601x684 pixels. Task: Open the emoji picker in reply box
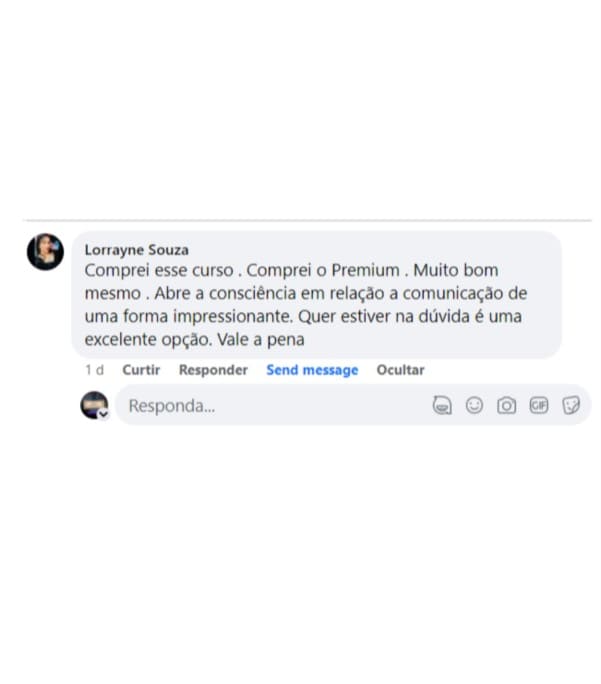pyautogui.click(x=474, y=405)
